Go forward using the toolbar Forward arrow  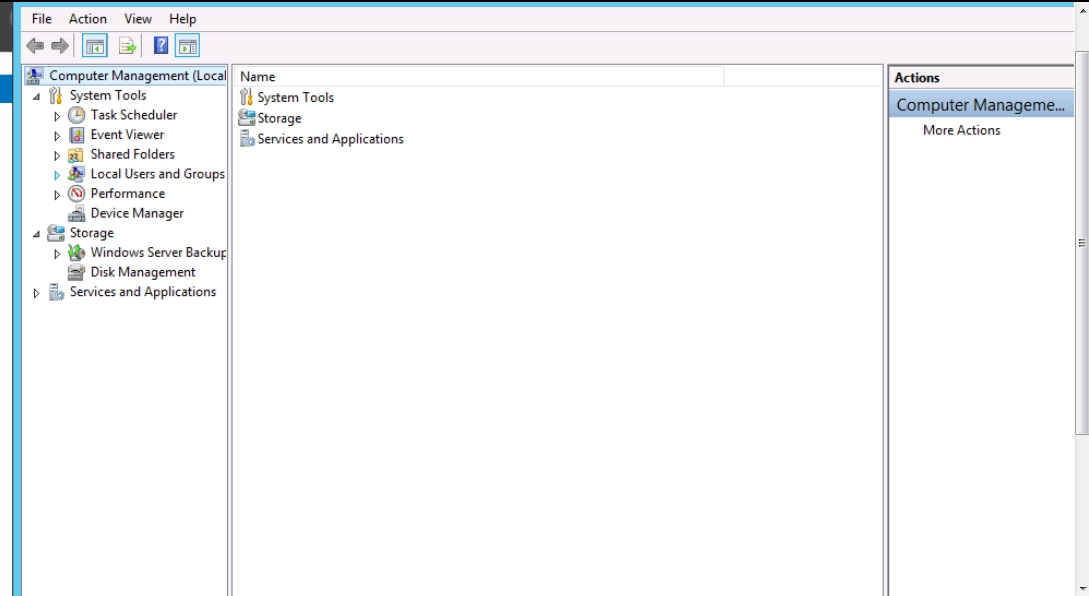pos(60,47)
